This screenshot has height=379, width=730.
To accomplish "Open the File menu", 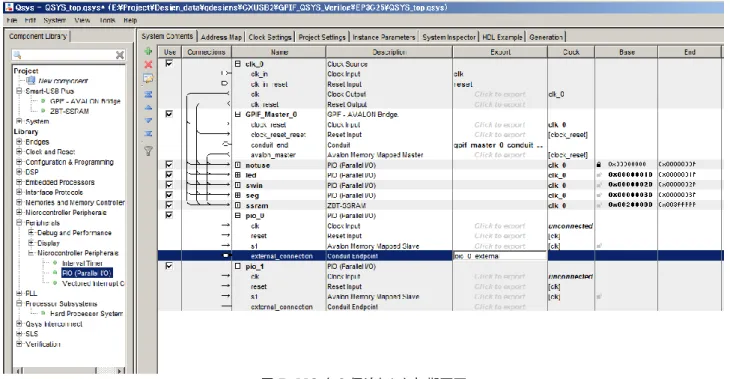I will (12, 20).
